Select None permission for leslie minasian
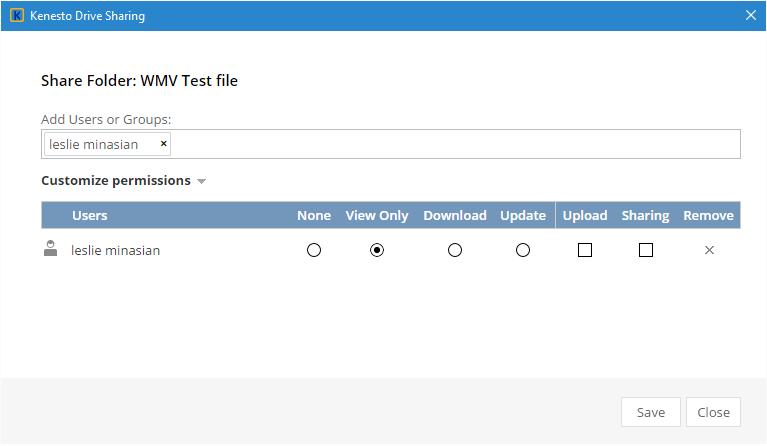This screenshot has width=767, height=446. (x=314, y=250)
